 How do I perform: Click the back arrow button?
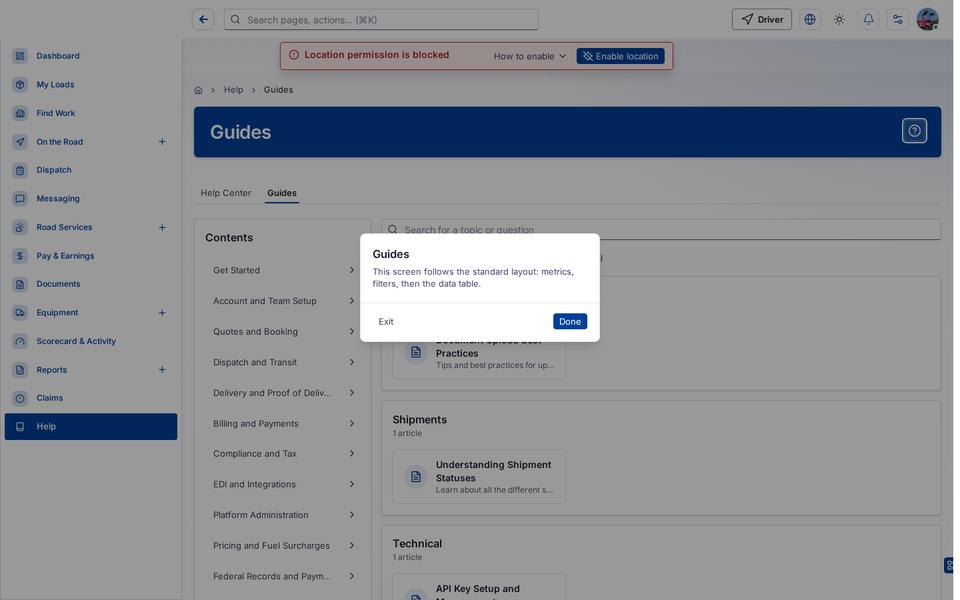point(203,20)
